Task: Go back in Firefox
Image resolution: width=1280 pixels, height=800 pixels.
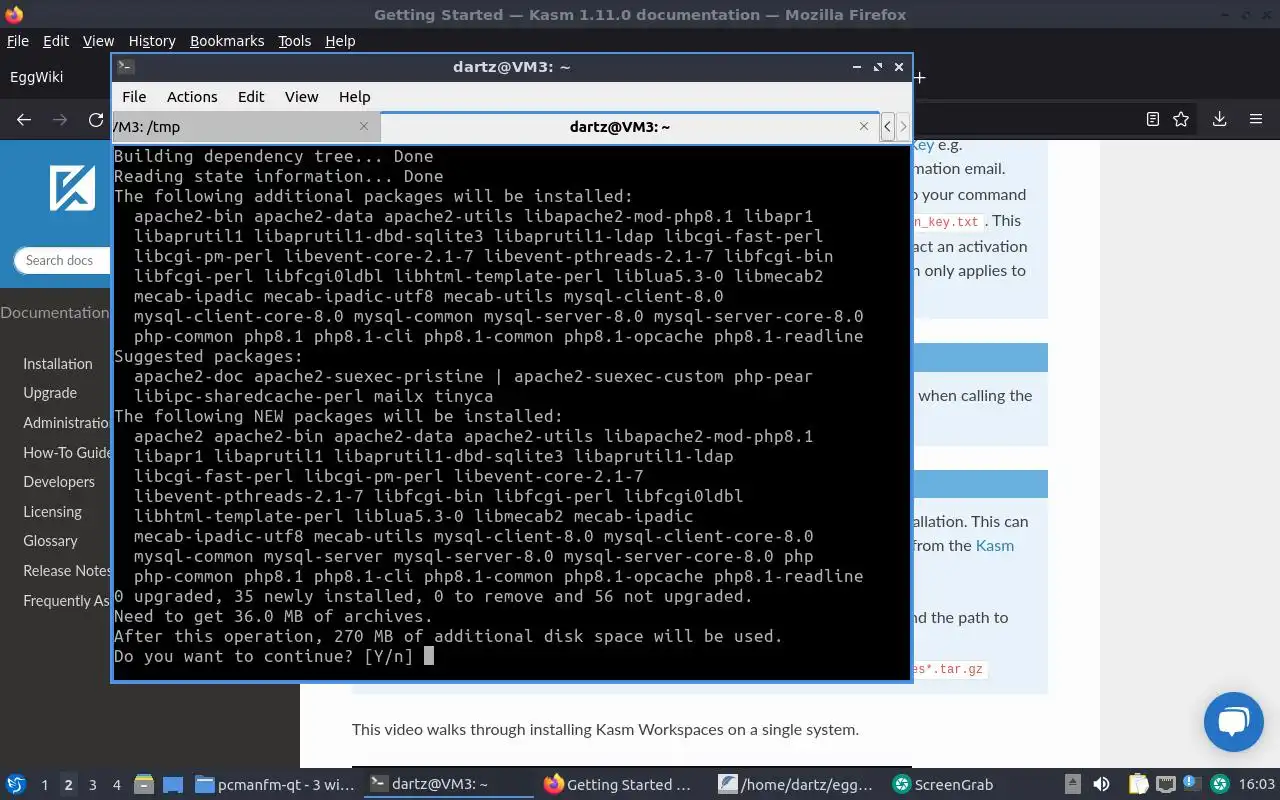Action: (24, 119)
